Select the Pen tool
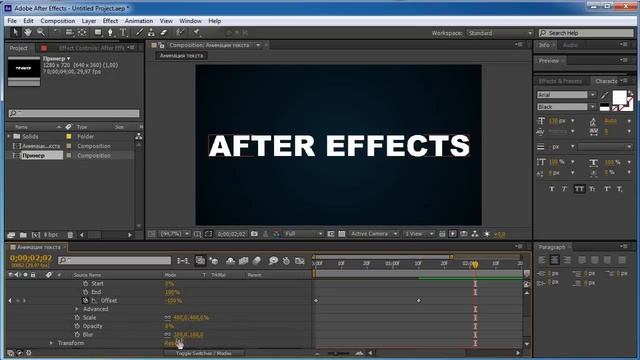Viewport: 640px width, 360px height. click(110, 32)
